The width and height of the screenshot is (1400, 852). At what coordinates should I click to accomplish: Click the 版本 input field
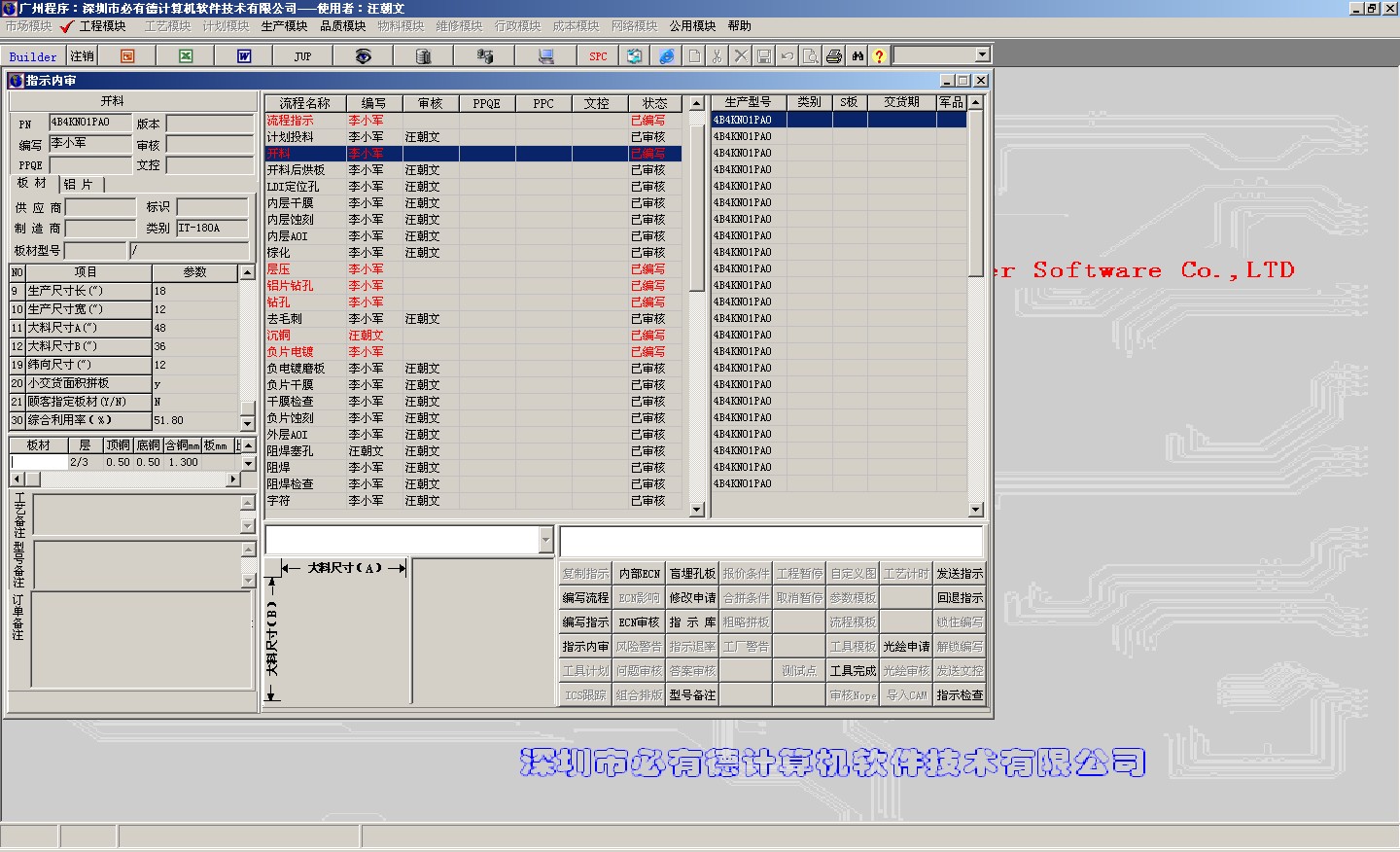209,124
